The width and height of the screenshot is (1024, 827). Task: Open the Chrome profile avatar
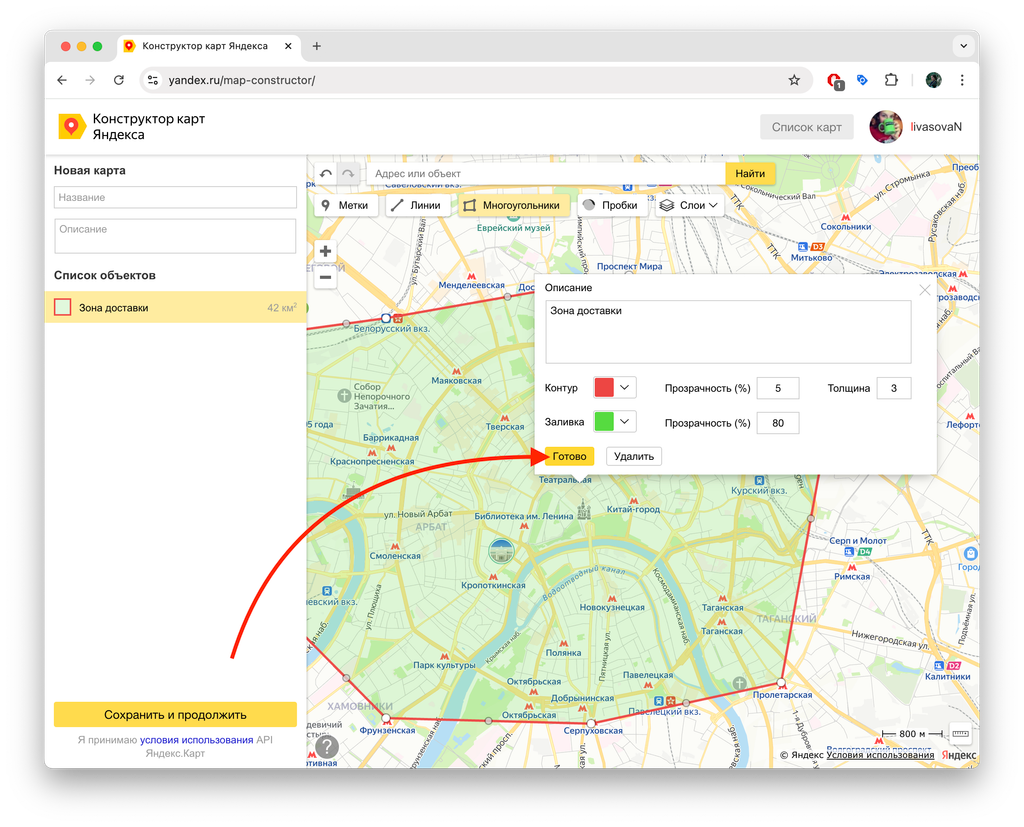934,80
